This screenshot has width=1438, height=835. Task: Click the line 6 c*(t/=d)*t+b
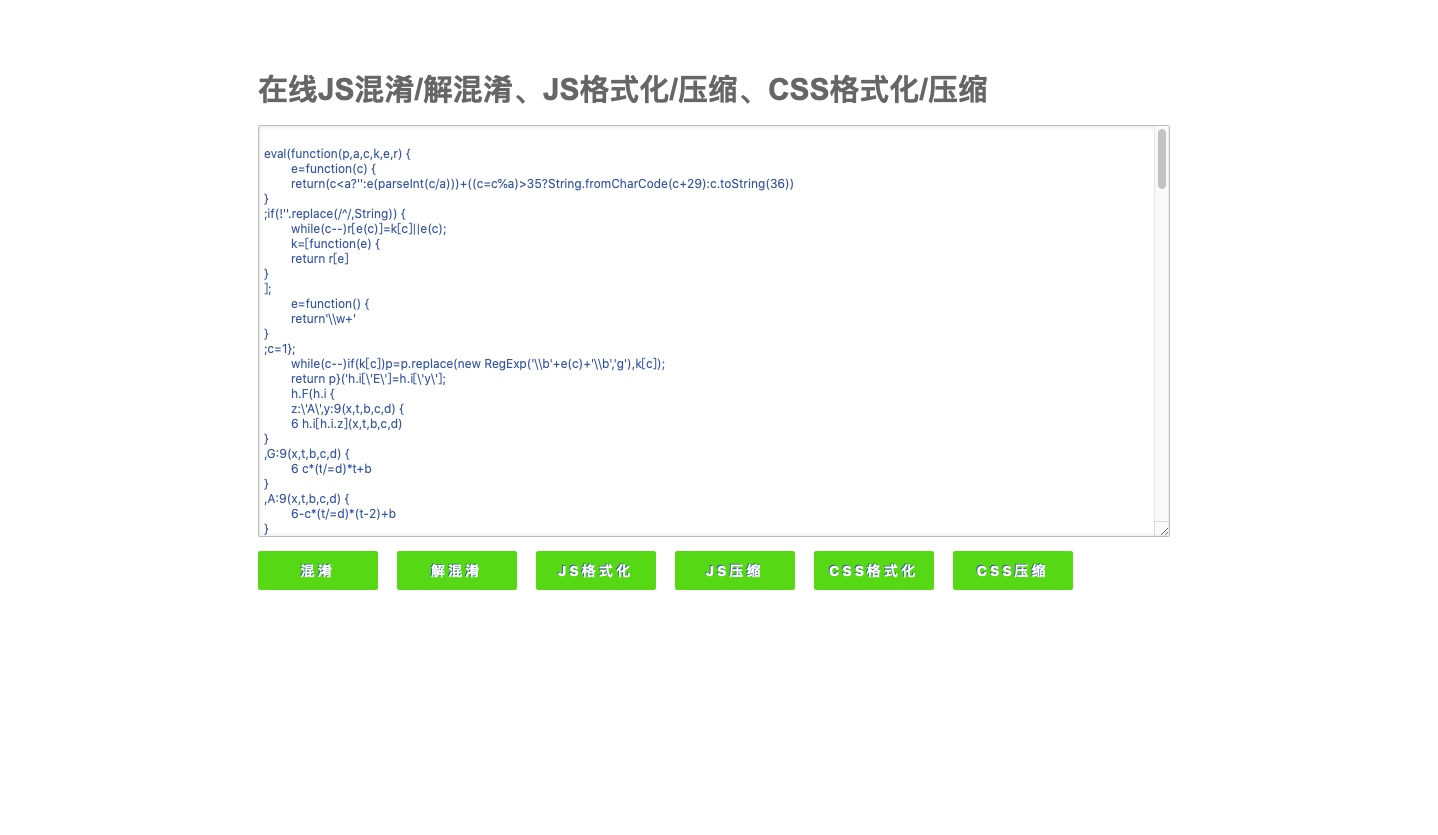331,469
